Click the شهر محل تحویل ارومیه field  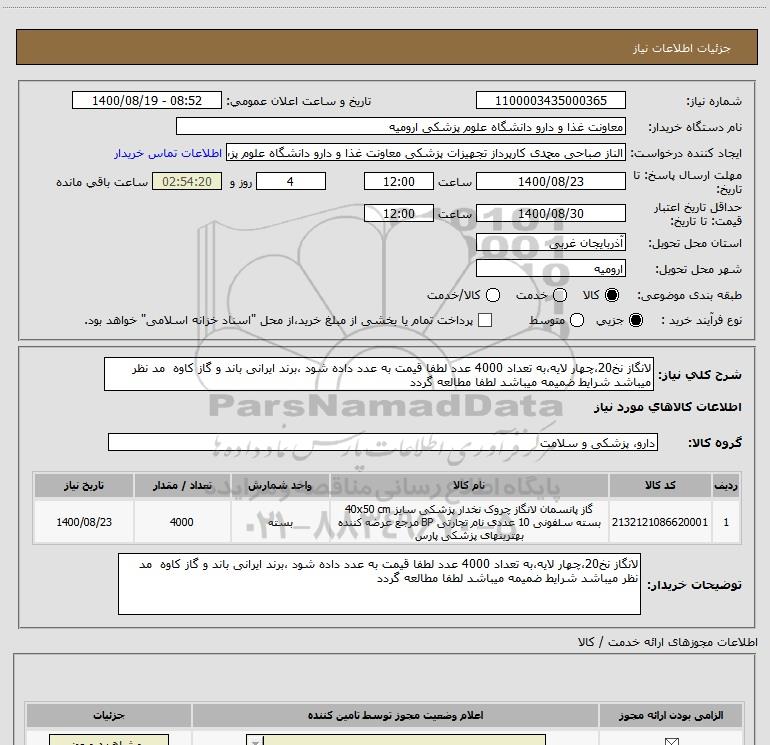[550, 269]
